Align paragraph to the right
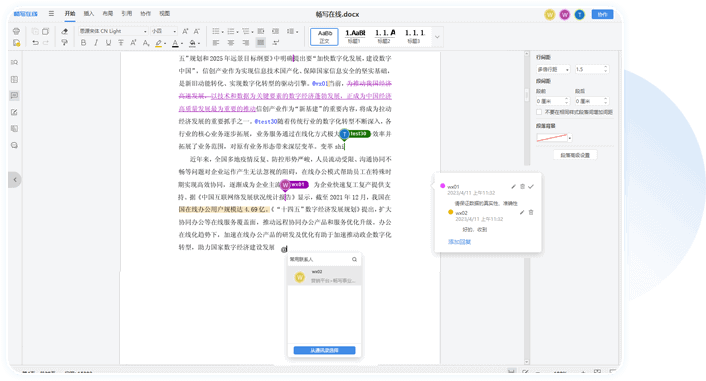This screenshot has width=706, height=381. (x=245, y=43)
